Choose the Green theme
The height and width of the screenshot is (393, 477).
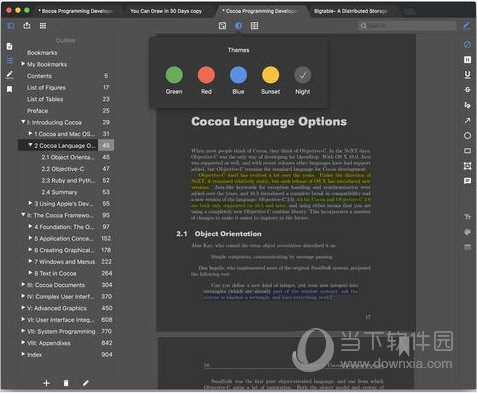[x=174, y=75]
